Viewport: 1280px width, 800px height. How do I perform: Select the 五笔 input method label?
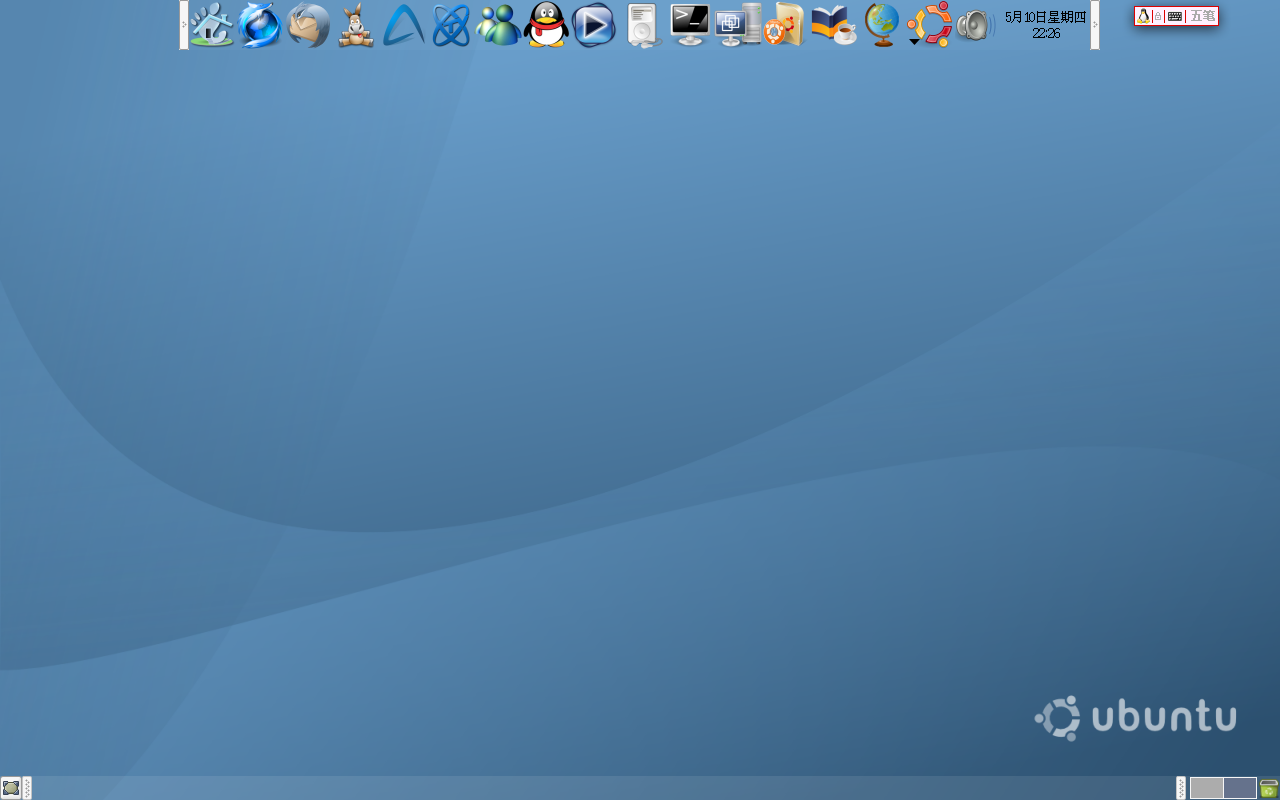pyautogui.click(x=1202, y=16)
